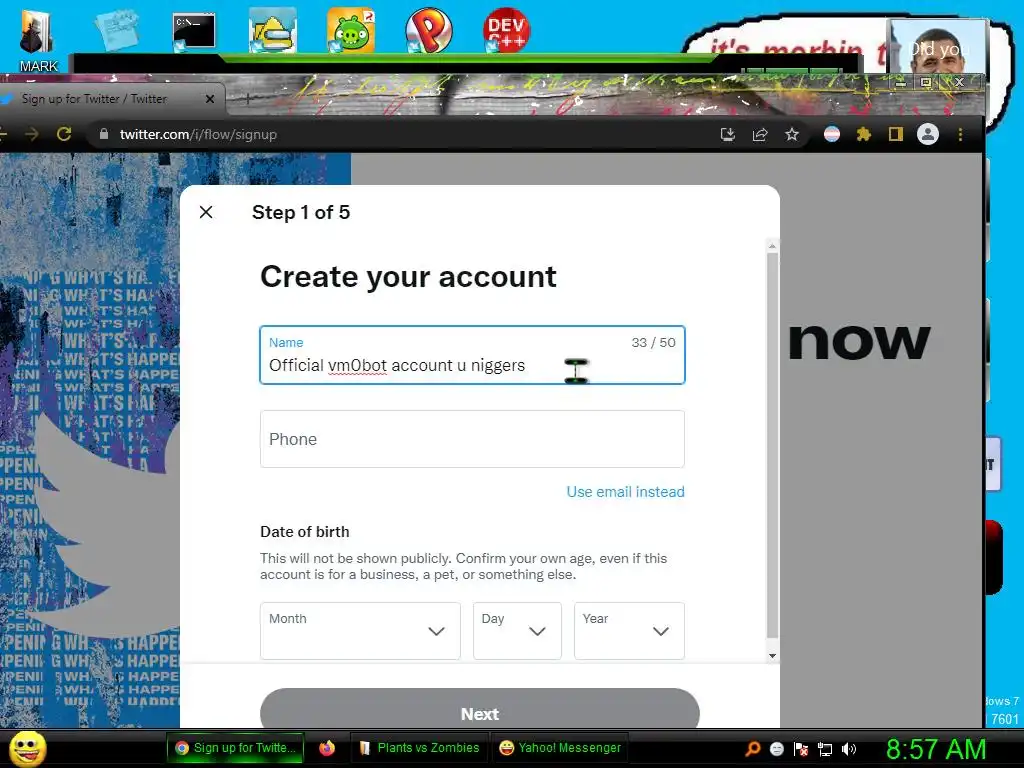
Task: Open the Extensions puzzle piece menu
Action: point(863,135)
